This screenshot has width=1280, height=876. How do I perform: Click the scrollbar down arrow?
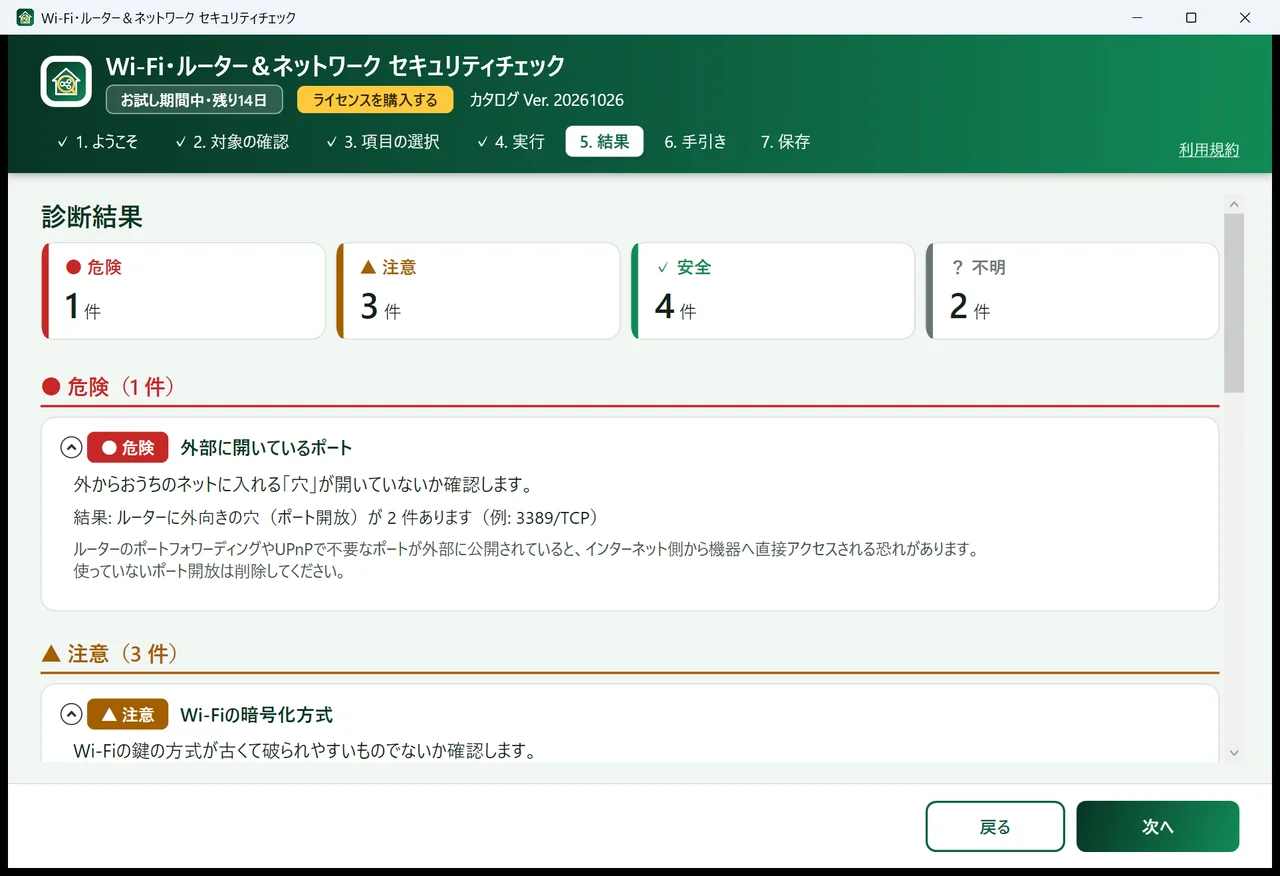(1234, 752)
